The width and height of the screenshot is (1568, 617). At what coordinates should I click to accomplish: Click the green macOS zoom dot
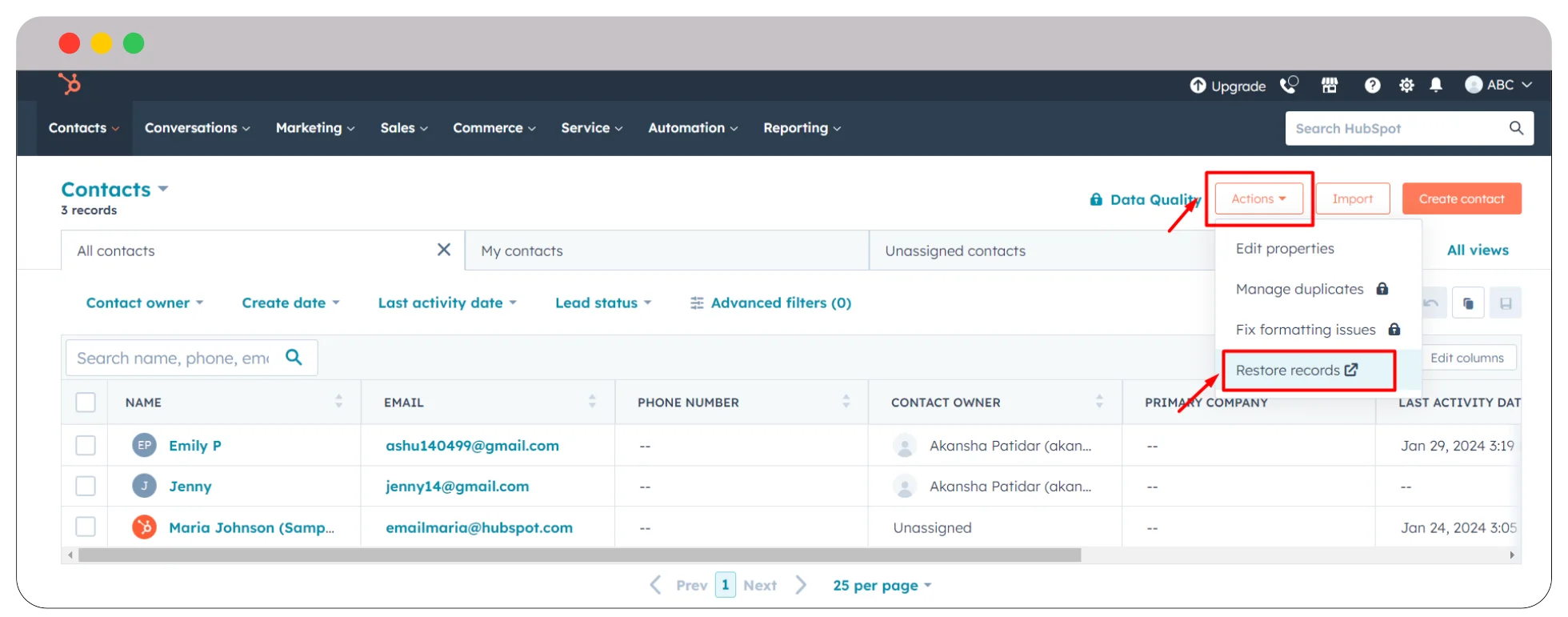pos(134,43)
